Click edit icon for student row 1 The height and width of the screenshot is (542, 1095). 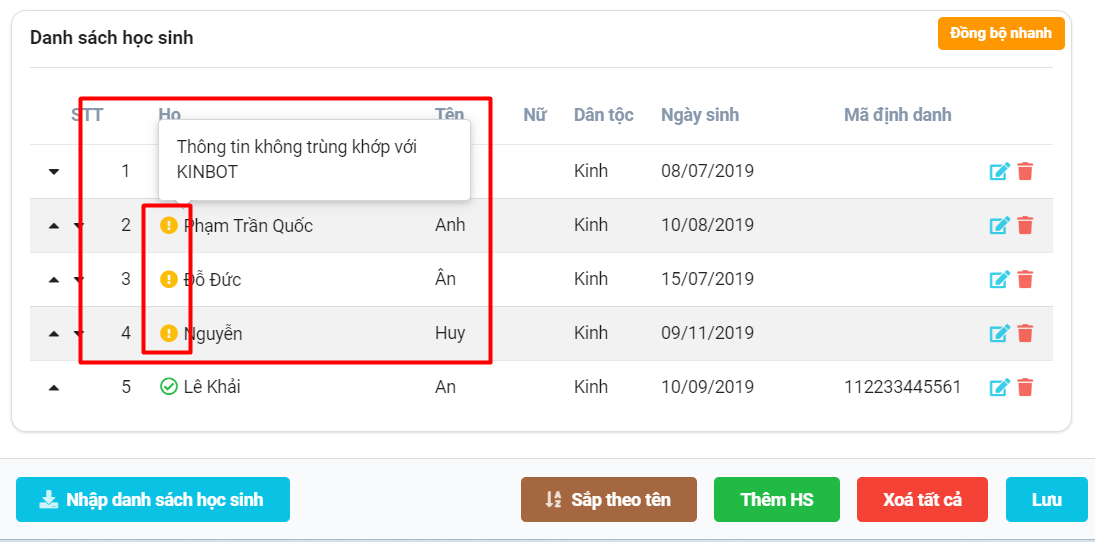tap(999, 171)
